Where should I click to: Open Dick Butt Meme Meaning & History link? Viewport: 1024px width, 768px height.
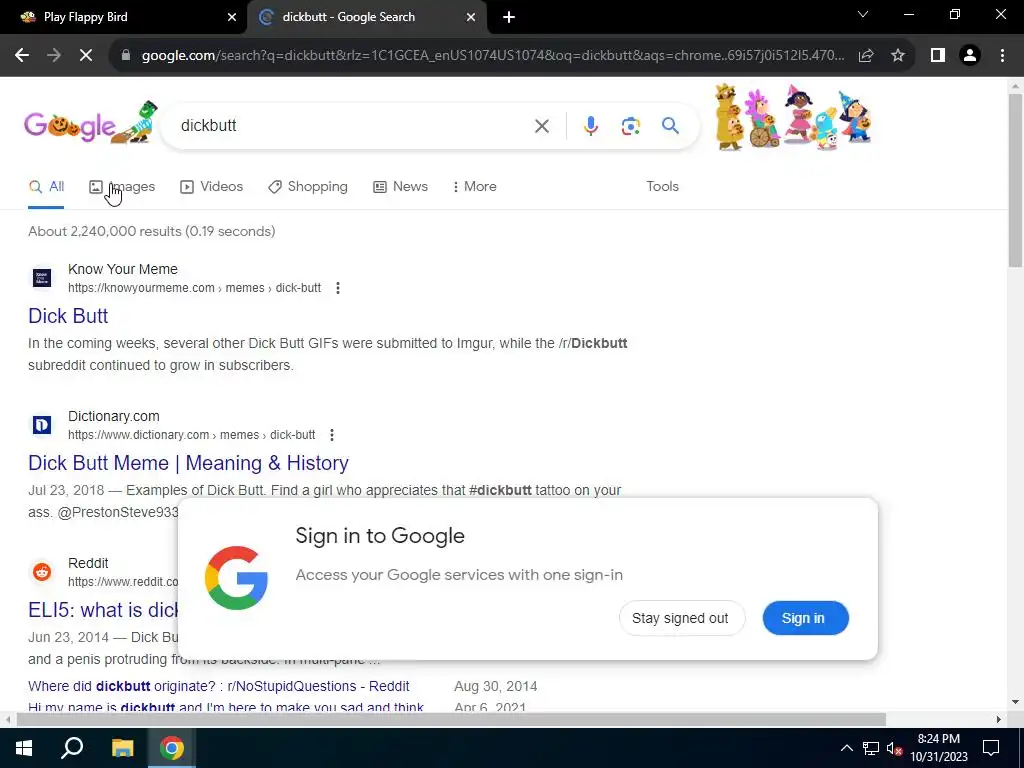(x=188, y=463)
